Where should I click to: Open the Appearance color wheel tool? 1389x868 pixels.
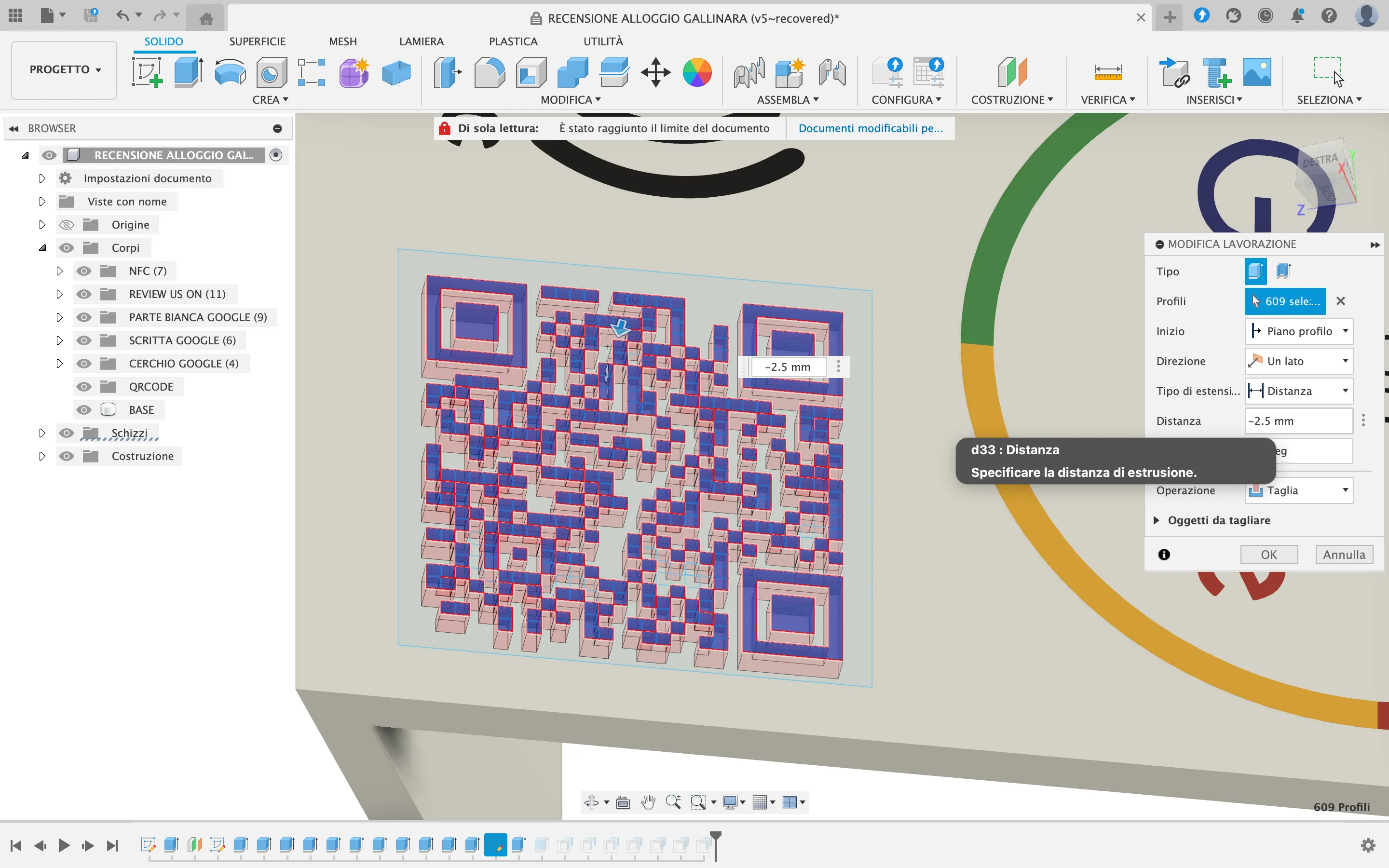[x=697, y=72]
